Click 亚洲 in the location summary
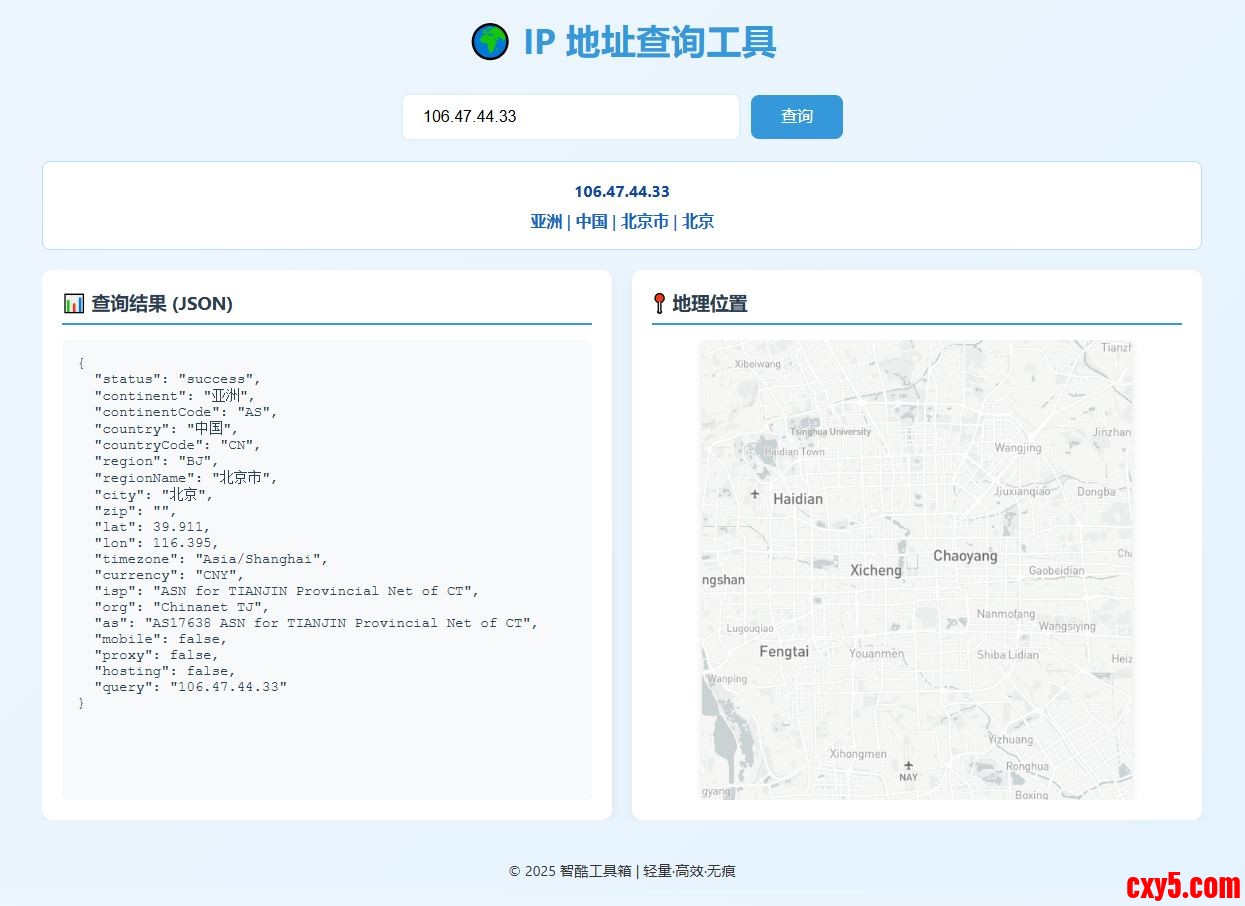The height and width of the screenshot is (906, 1245). tap(546, 222)
